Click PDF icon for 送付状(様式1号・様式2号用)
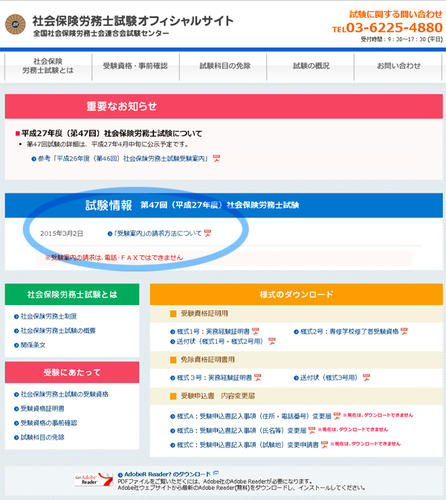This screenshot has height=500, width=446. pos(272,341)
